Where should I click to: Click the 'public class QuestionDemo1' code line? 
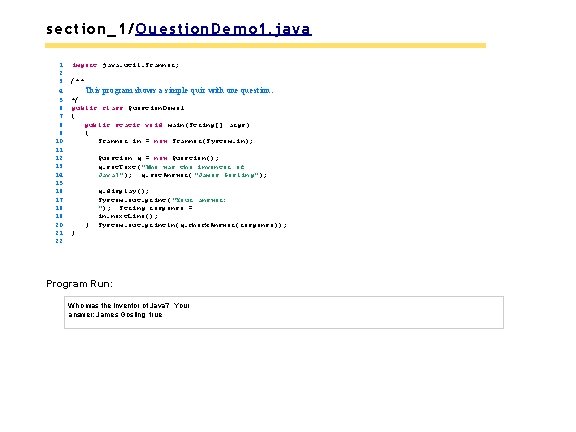(x=128, y=108)
